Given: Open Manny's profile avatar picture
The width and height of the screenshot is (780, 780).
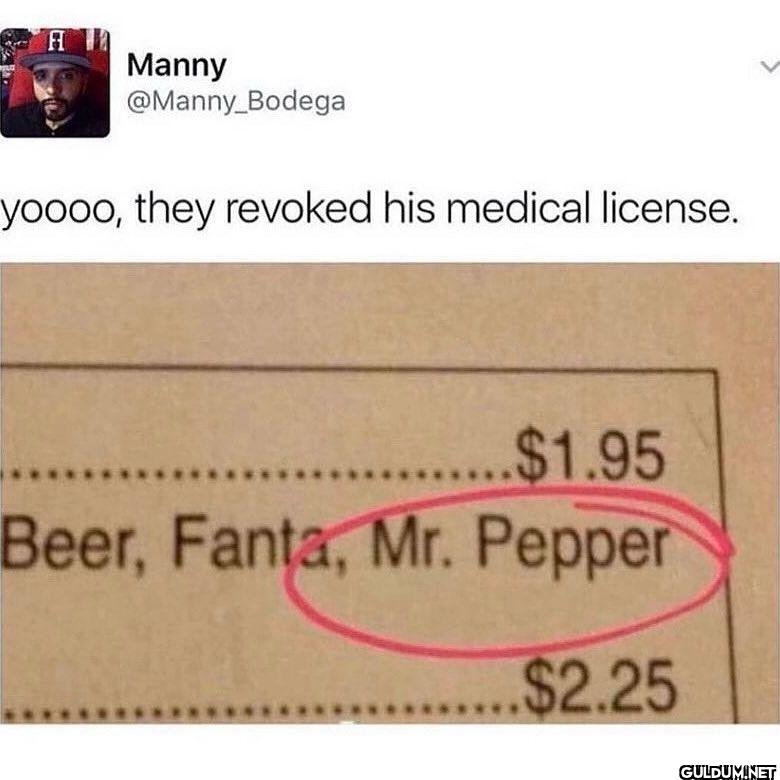Looking at the screenshot, I should 55,83.
